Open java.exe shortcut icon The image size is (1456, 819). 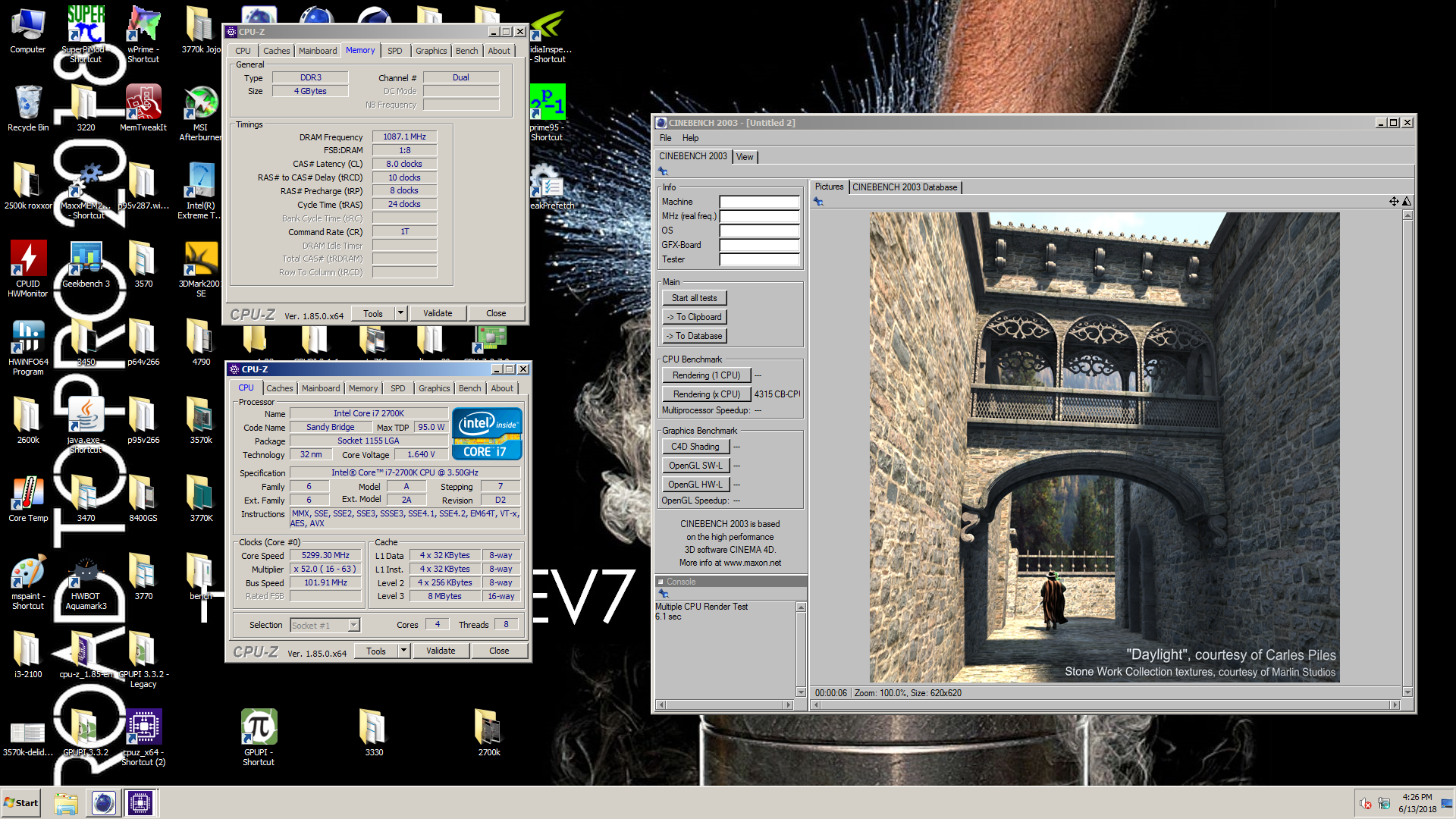tap(86, 425)
